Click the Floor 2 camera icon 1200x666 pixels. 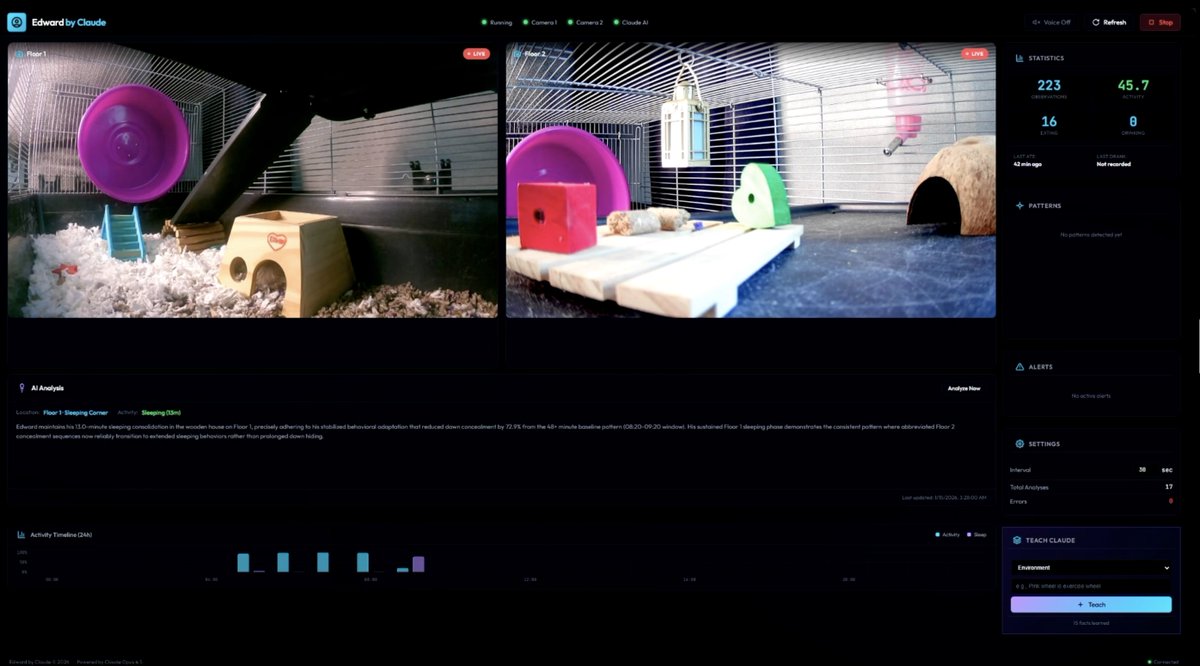[x=517, y=53]
